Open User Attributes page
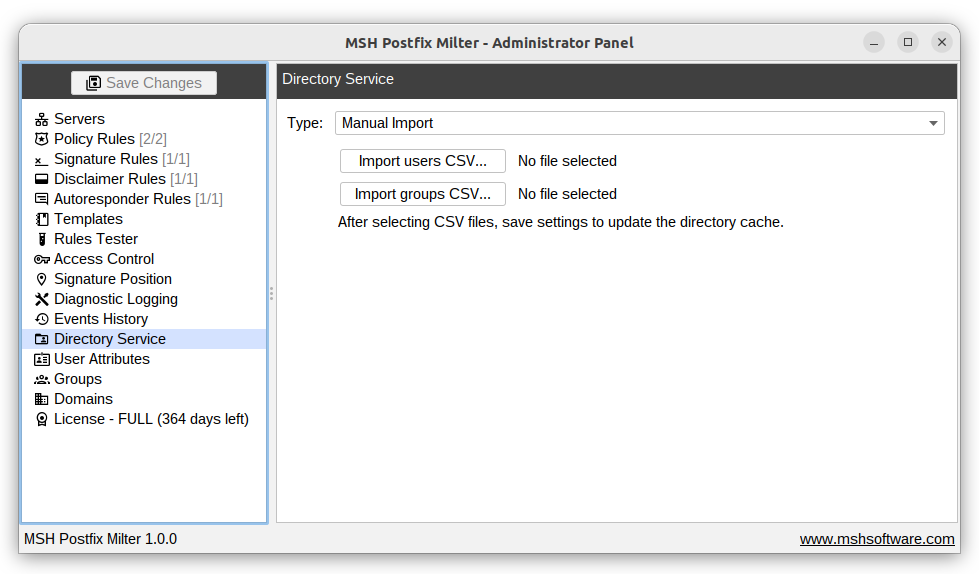979x574 pixels. tap(102, 359)
